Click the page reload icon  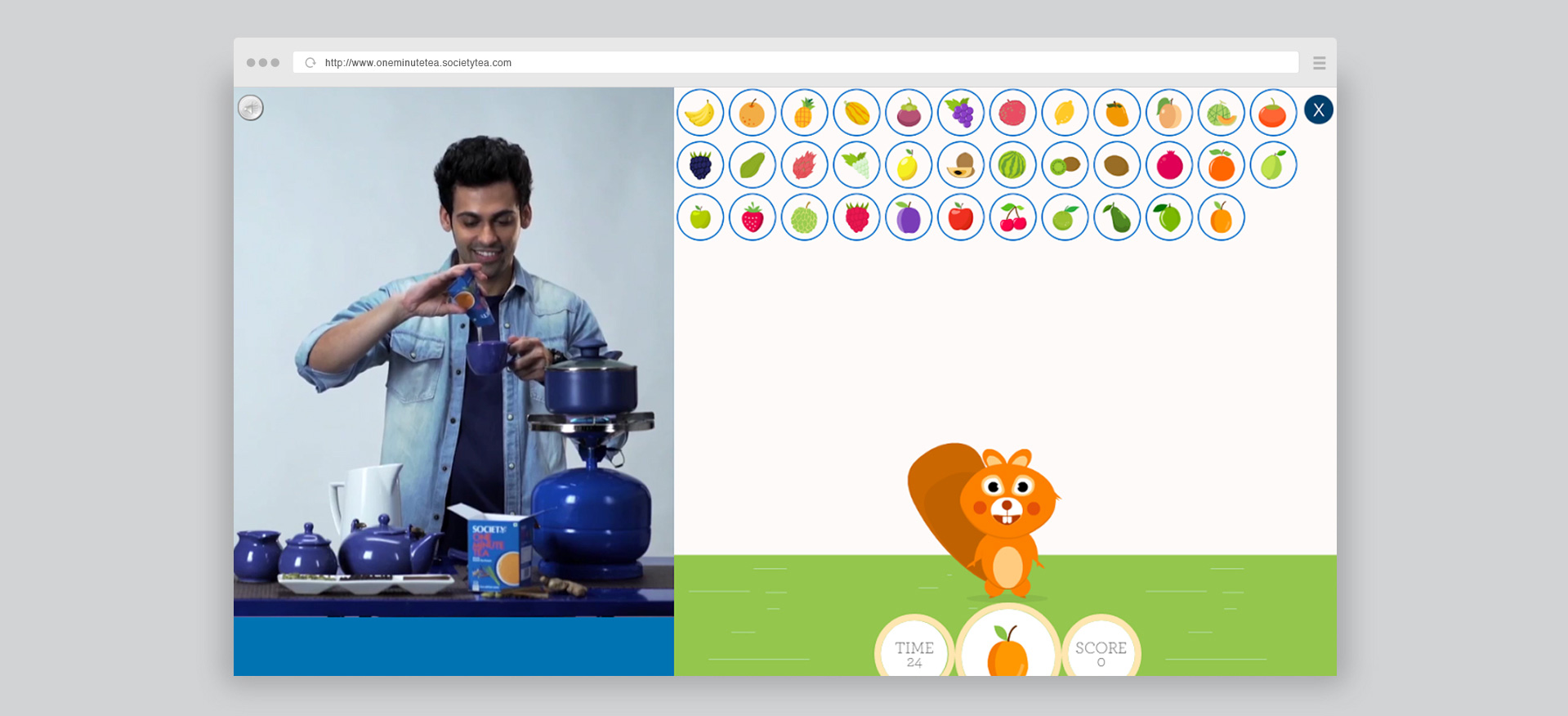[x=310, y=63]
